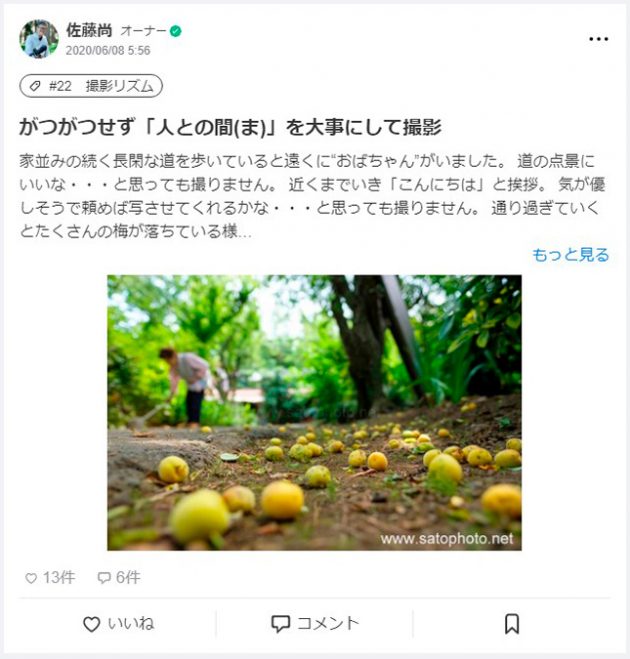Image resolution: width=630 pixels, height=659 pixels.
Task: Open 佐藤尚's profile avatar
Action: pos(39,39)
